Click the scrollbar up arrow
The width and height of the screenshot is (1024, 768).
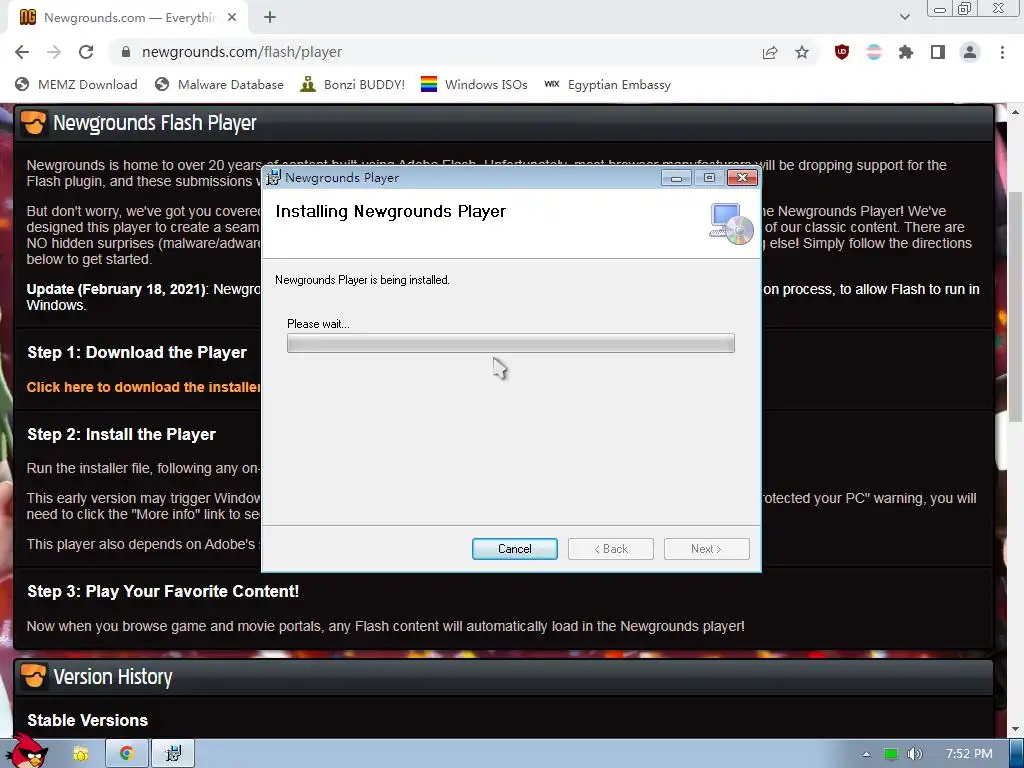tap(1016, 112)
